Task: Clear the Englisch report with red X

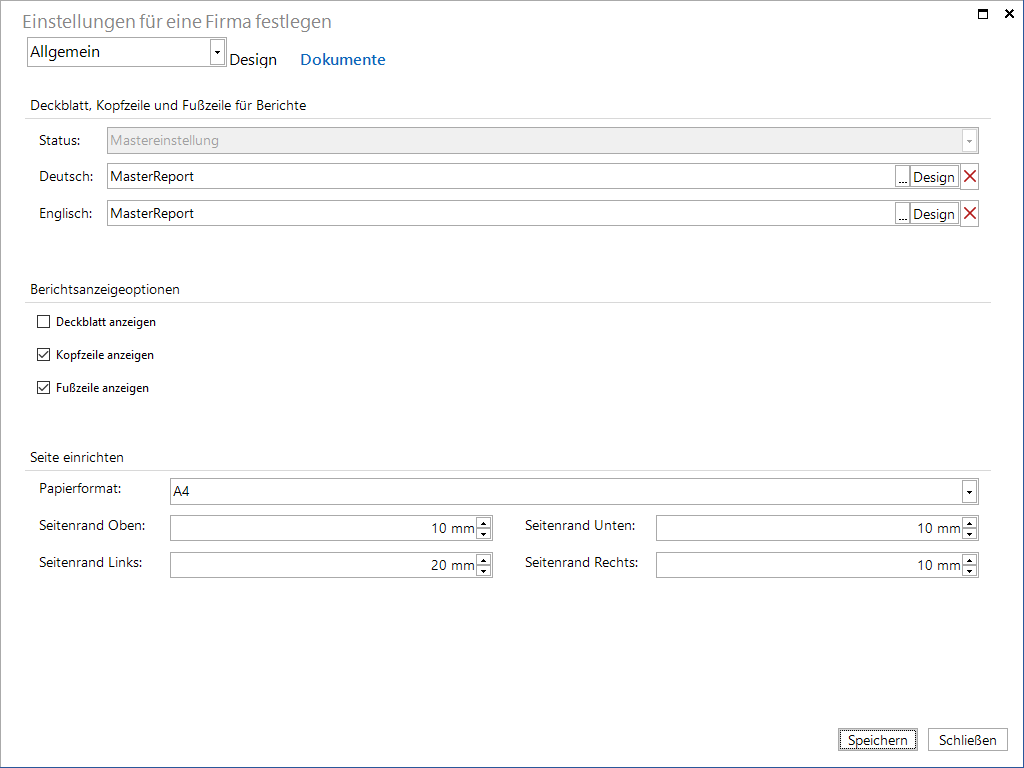Action: tap(970, 214)
